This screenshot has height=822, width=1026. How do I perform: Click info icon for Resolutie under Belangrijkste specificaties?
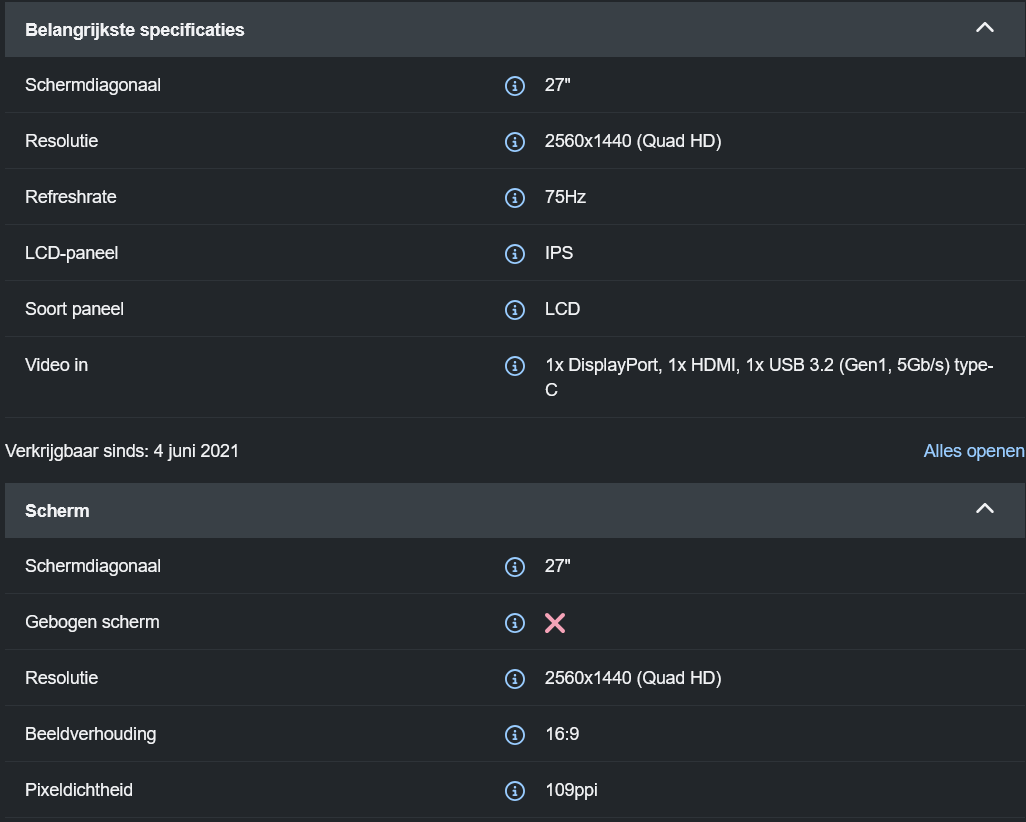tap(515, 142)
